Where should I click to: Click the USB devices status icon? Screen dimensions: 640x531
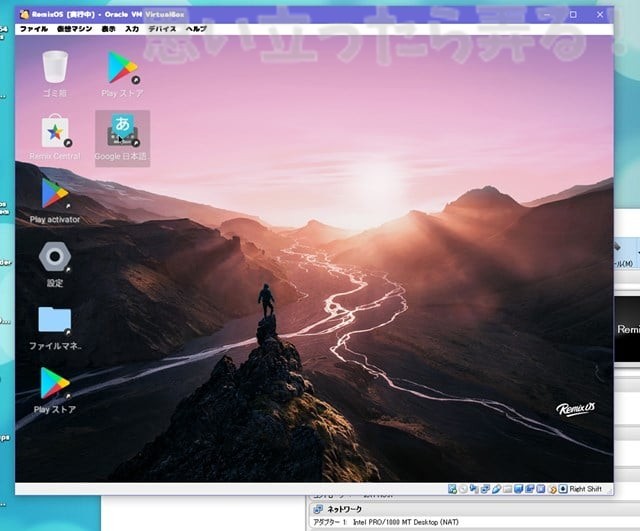point(496,489)
